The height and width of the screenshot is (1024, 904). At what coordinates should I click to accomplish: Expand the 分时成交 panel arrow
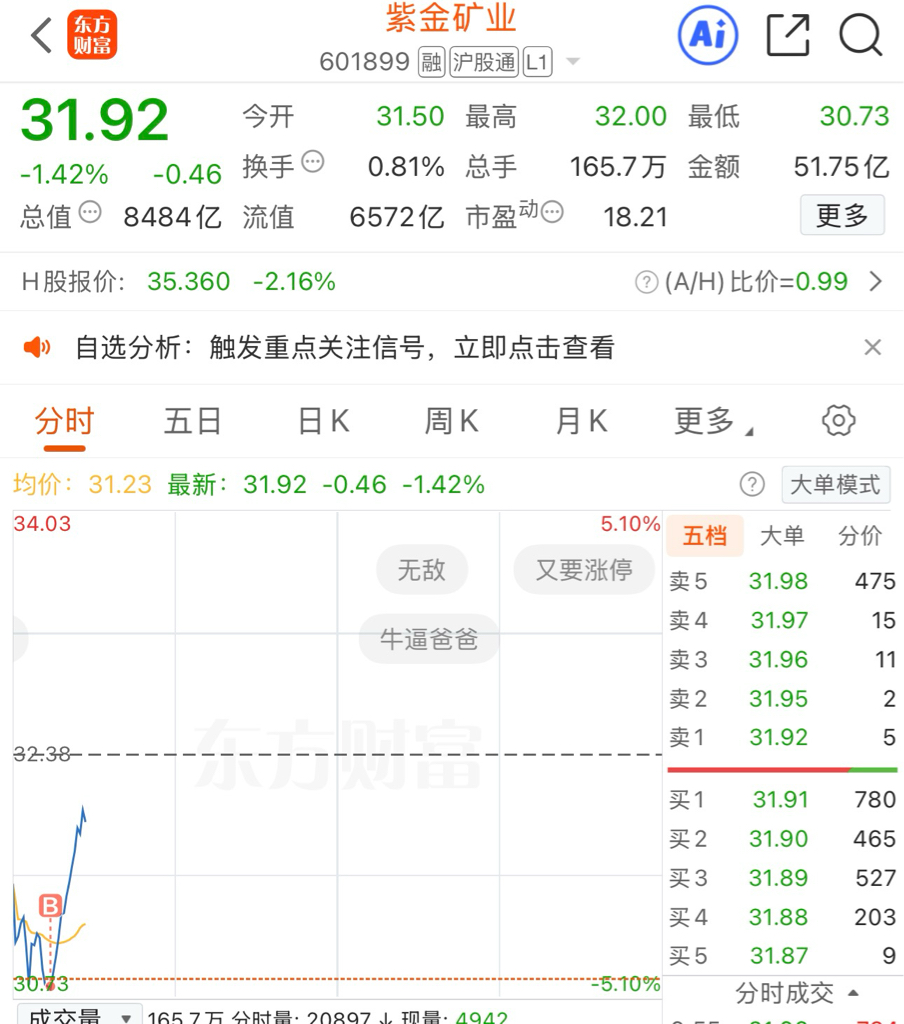coord(852,993)
